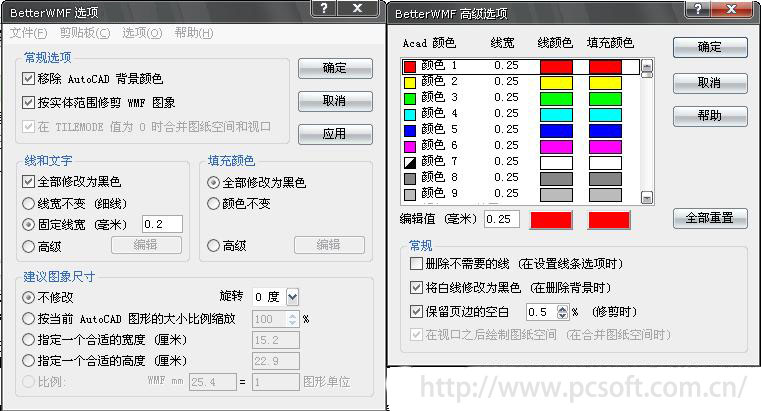
Task: Click the 保留页边的空白 value spinner arrows
Action: pyautogui.click(x=561, y=311)
